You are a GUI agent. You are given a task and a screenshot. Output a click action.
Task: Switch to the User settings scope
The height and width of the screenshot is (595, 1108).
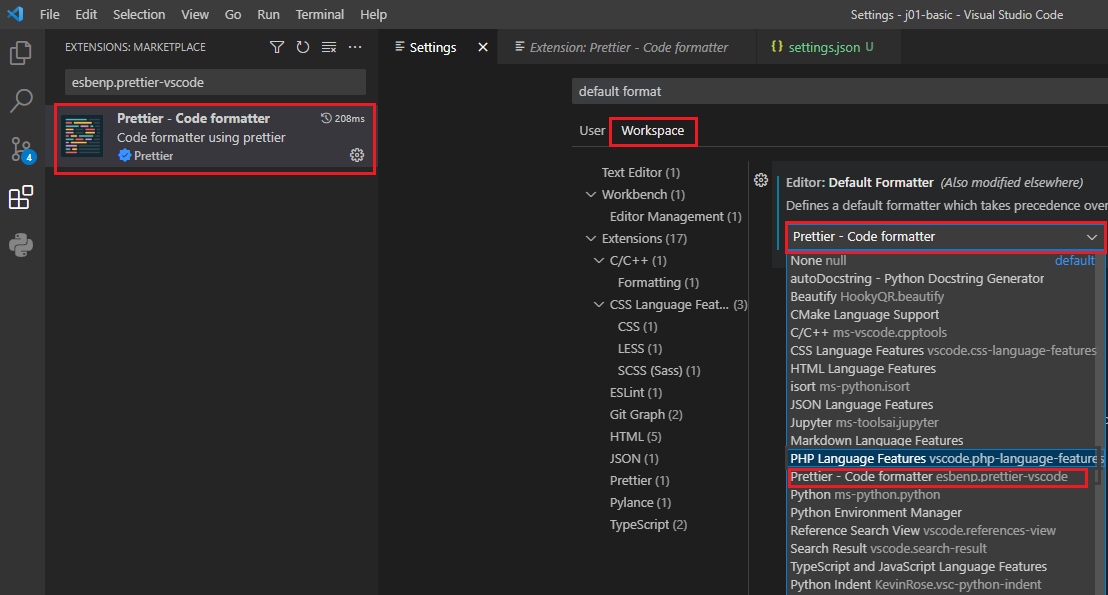click(592, 131)
